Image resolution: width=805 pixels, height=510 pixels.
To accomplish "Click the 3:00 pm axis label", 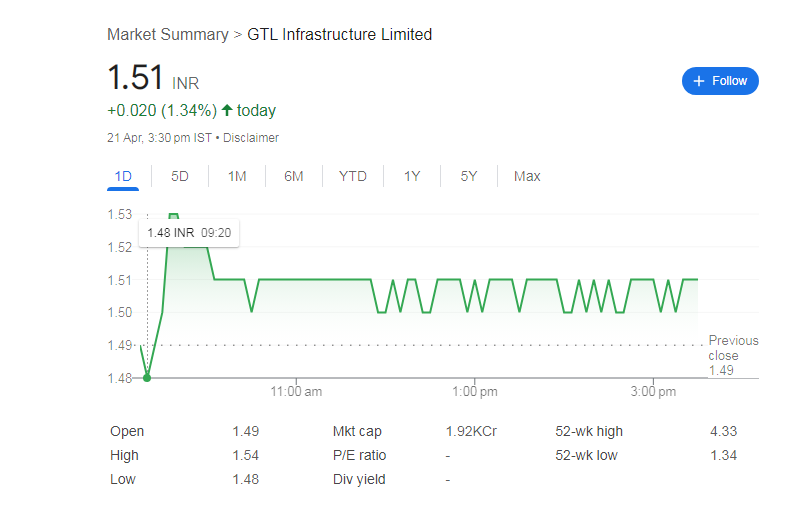I will (x=654, y=391).
